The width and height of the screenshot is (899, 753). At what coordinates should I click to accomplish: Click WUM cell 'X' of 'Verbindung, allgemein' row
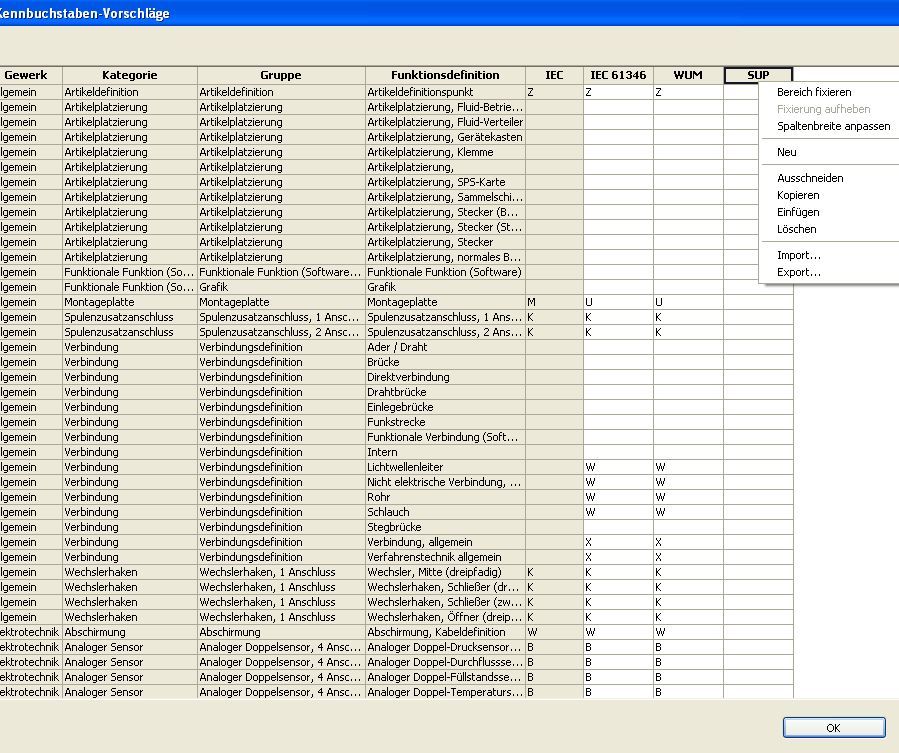click(688, 542)
